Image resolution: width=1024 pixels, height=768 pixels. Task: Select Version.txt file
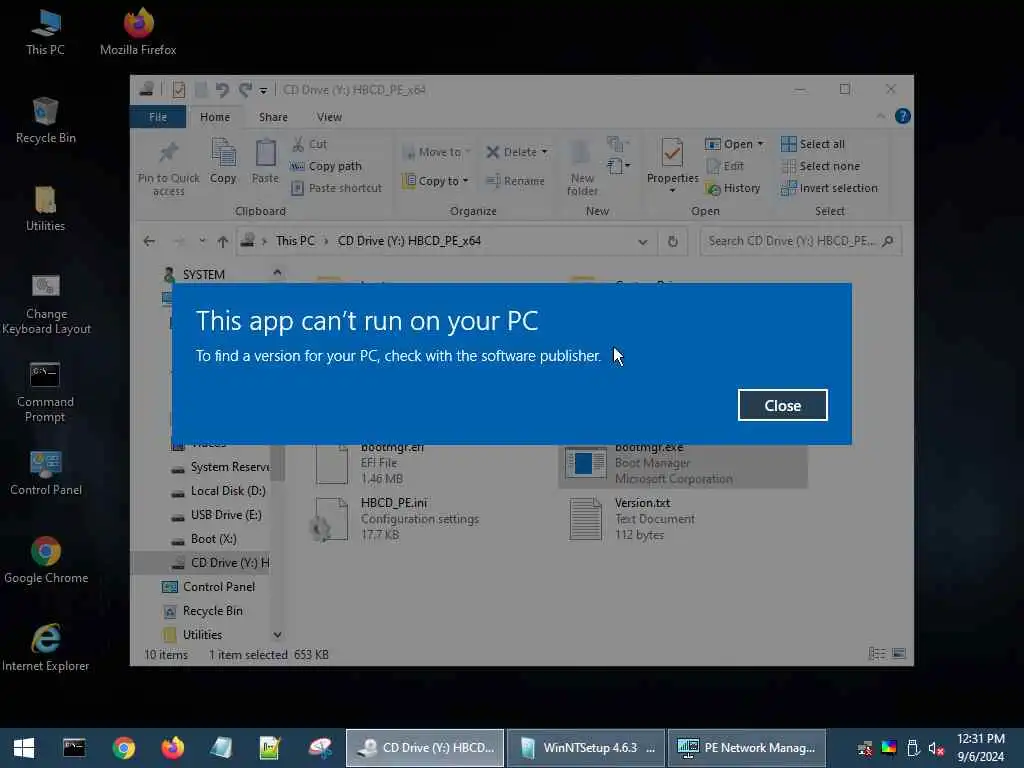633,519
